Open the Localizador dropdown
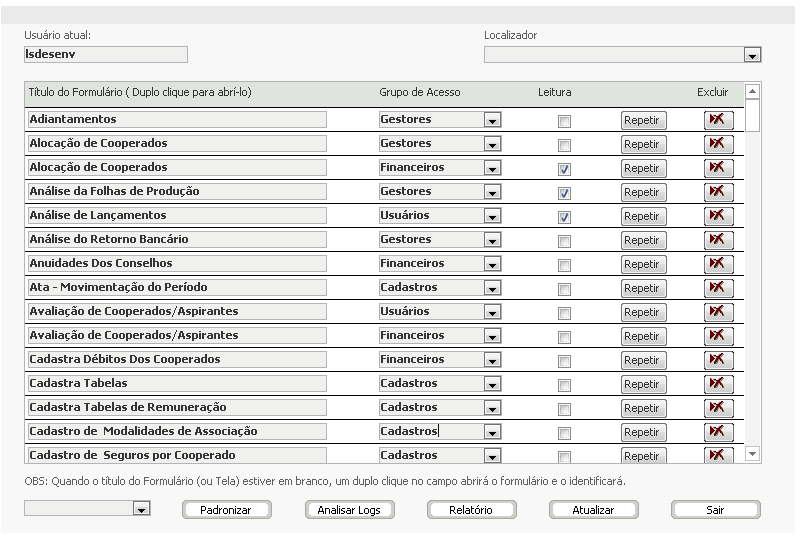This screenshot has width=801, height=540. [752, 55]
